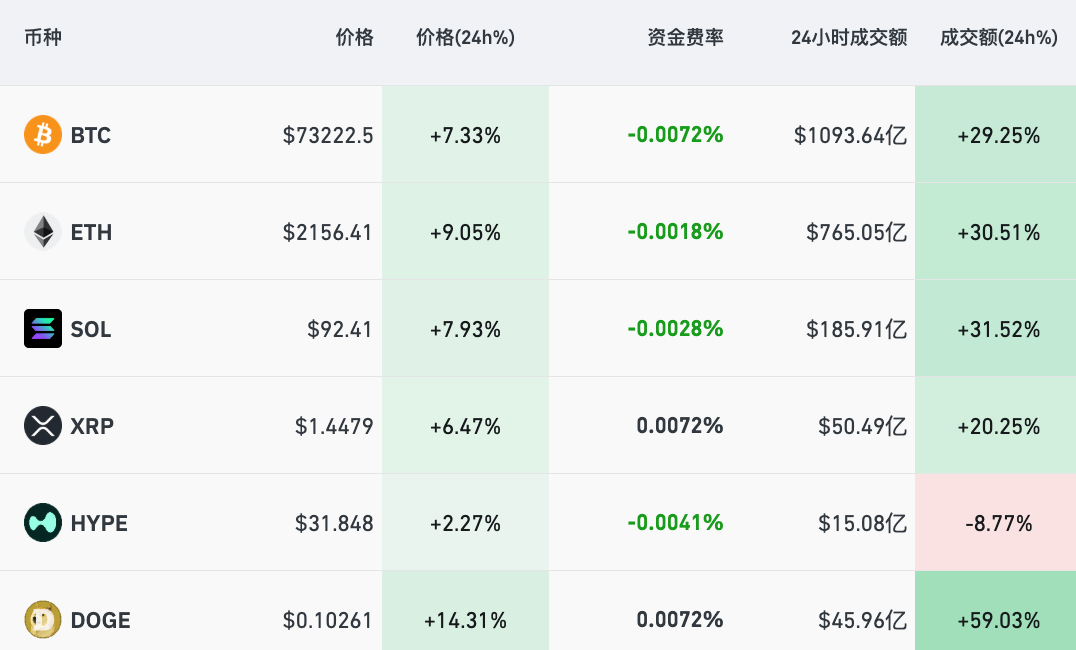
Task: Click the Bitcoin coin icon
Action: click(x=43, y=135)
